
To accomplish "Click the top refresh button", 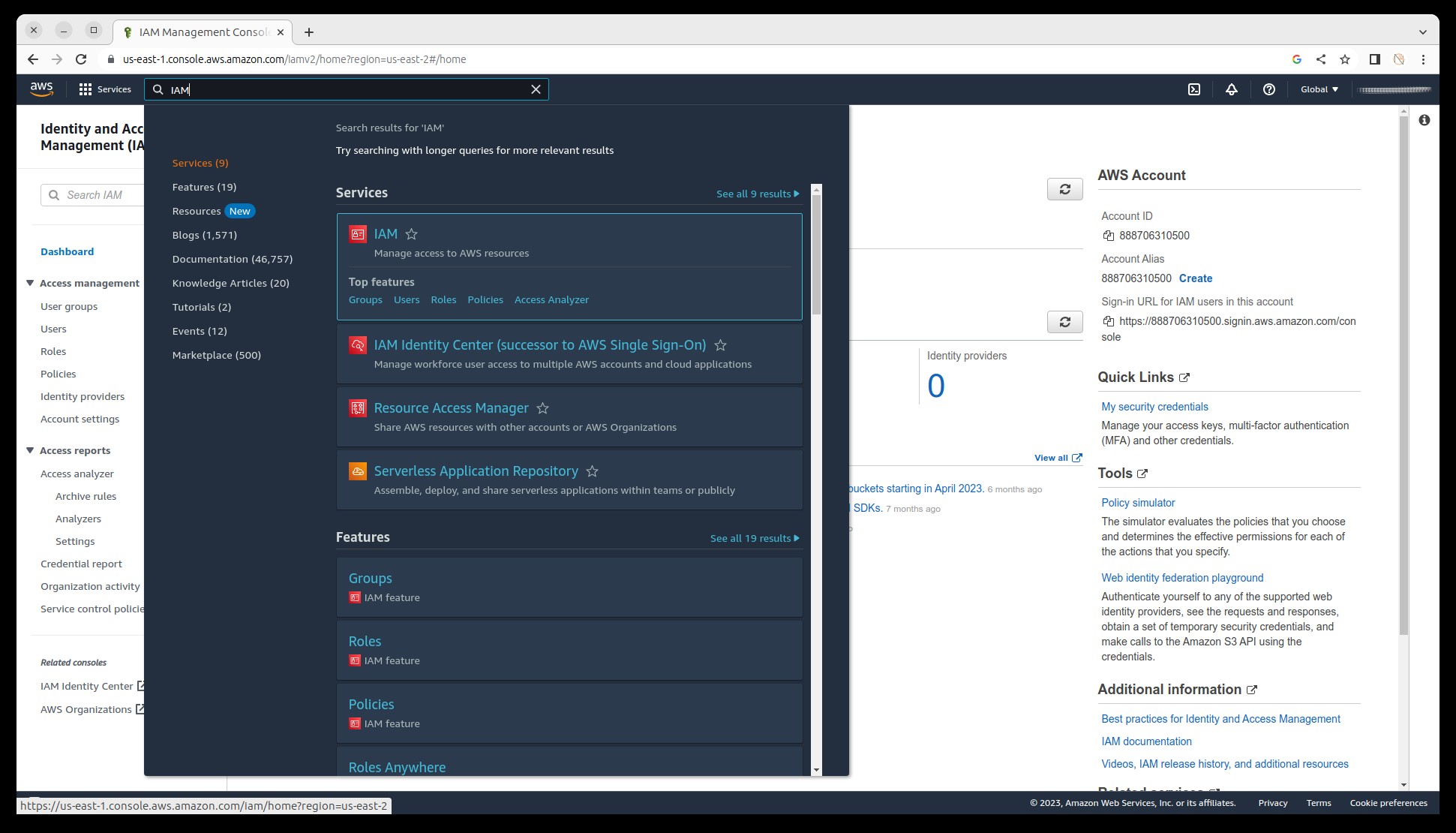I will (x=1064, y=189).
